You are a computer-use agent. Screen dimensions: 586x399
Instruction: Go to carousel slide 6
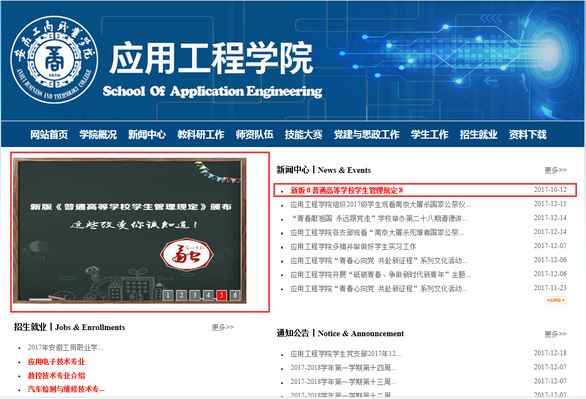(x=235, y=295)
